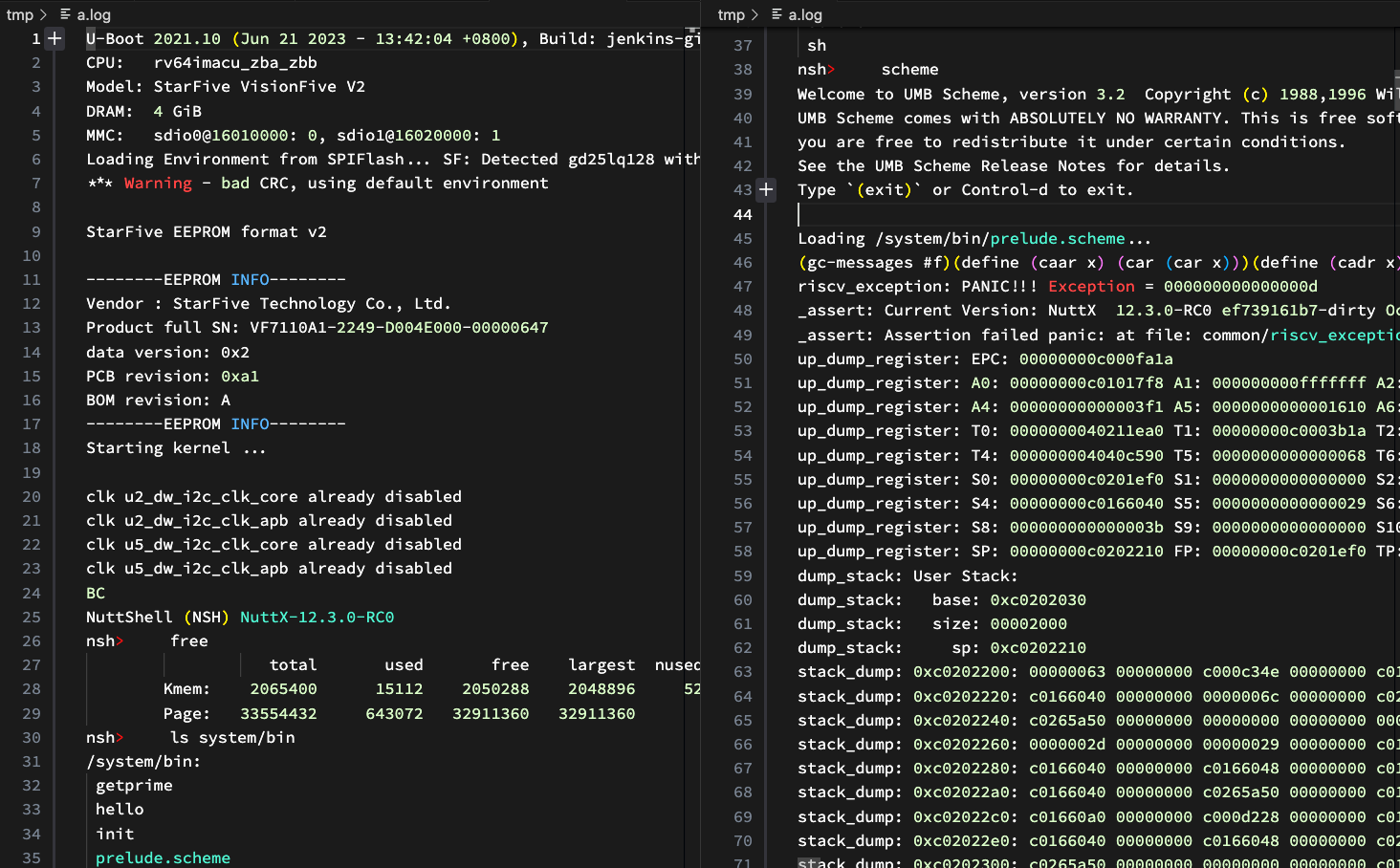Open the tmp folder breadcrumb in right pane
Viewport: 1400px width, 868px height.
pos(731,15)
